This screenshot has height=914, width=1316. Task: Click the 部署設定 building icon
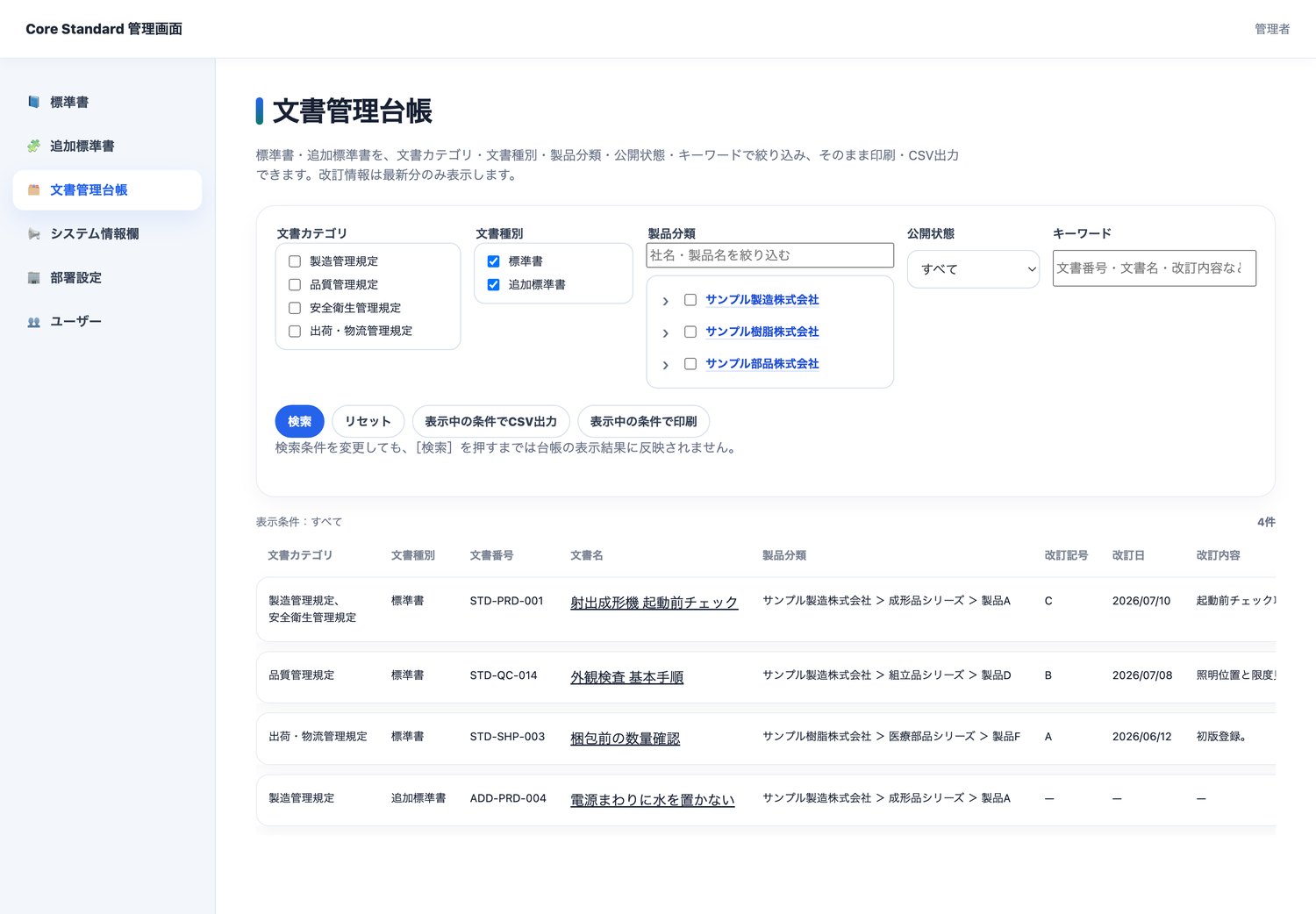(x=33, y=278)
